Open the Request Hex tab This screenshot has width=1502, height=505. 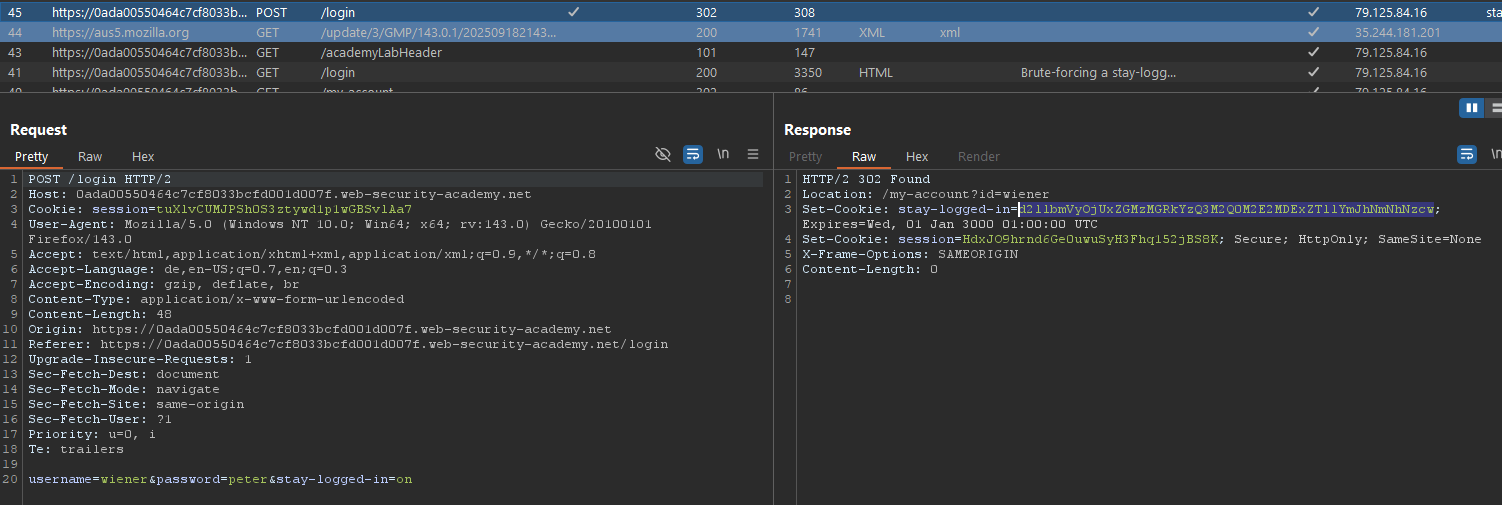(x=143, y=156)
